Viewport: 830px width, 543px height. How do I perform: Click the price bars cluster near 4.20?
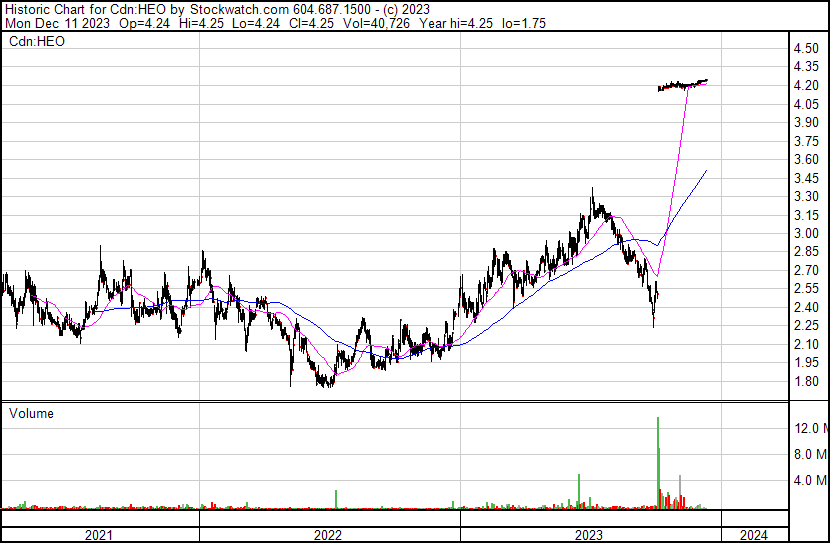click(x=682, y=85)
